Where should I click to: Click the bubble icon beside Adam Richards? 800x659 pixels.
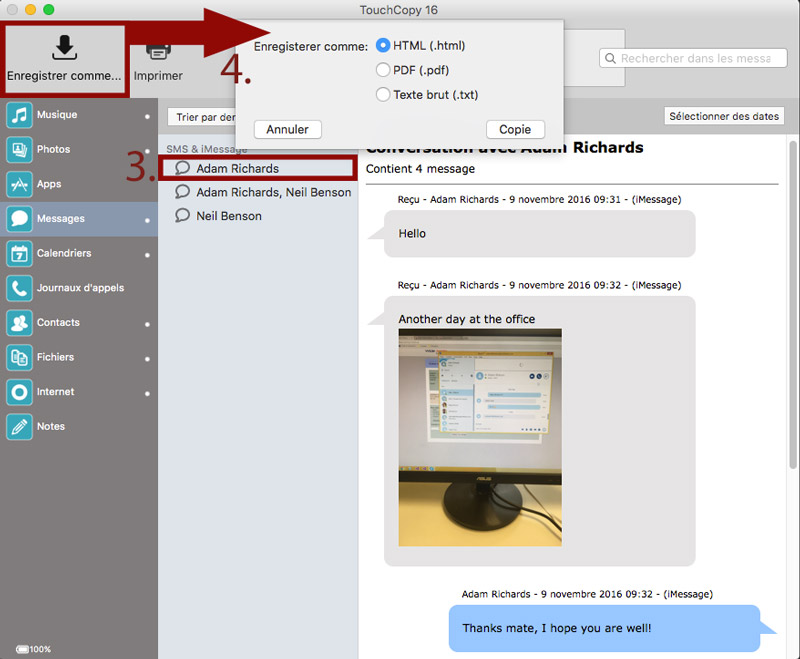pyautogui.click(x=182, y=168)
